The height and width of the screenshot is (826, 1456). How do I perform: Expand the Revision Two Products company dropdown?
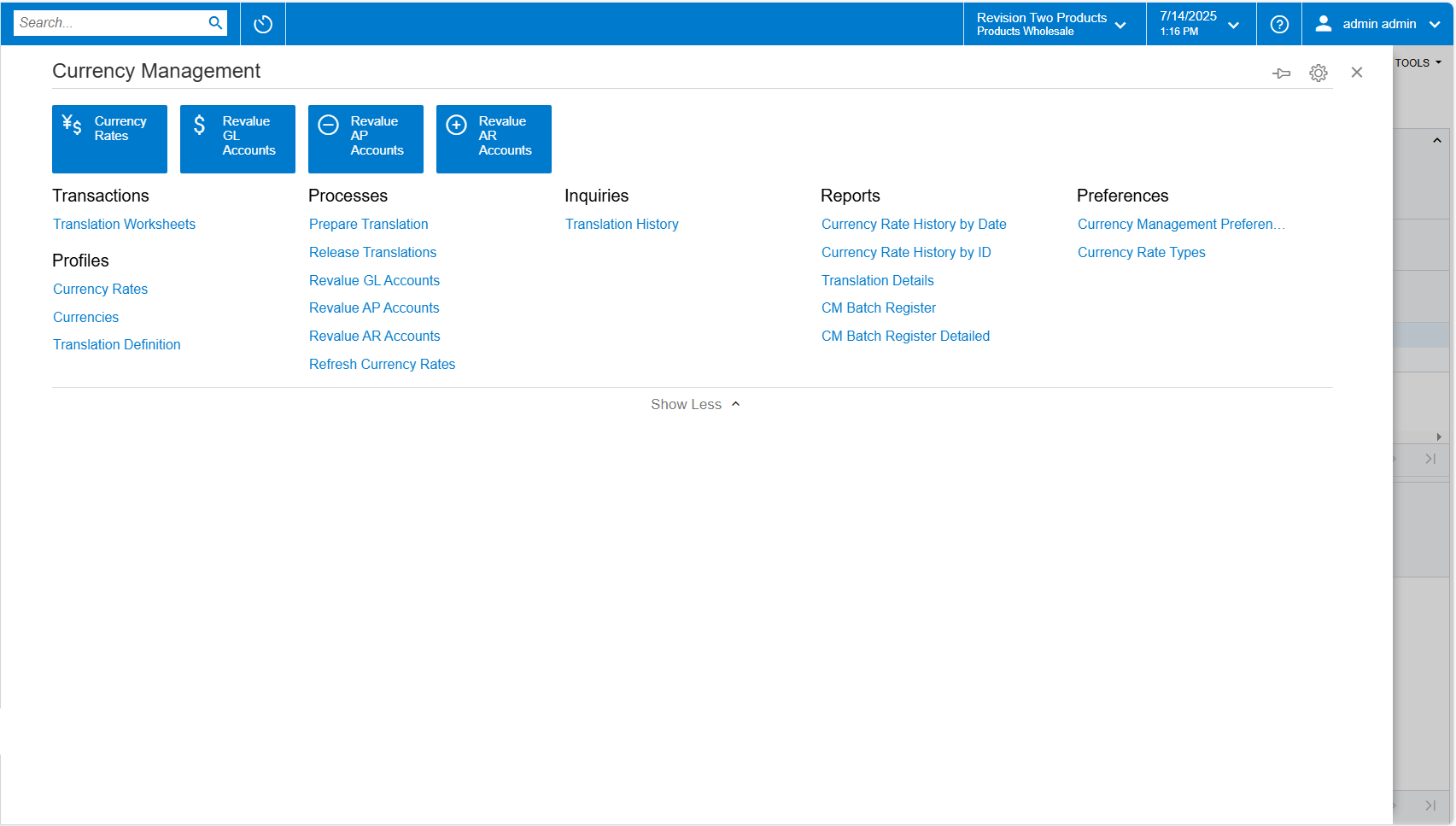(1054, 24)
